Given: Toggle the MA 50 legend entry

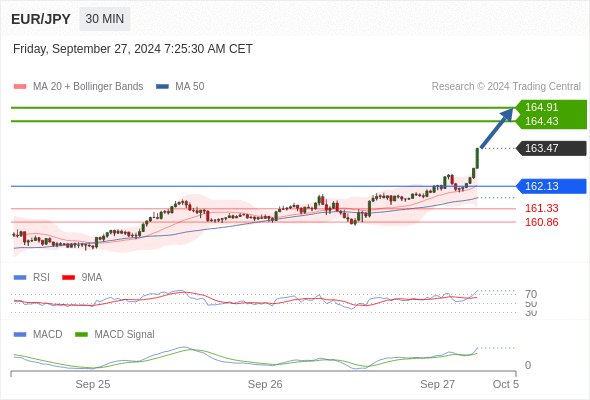Looking at the screenshot, I should coord(180,87).
